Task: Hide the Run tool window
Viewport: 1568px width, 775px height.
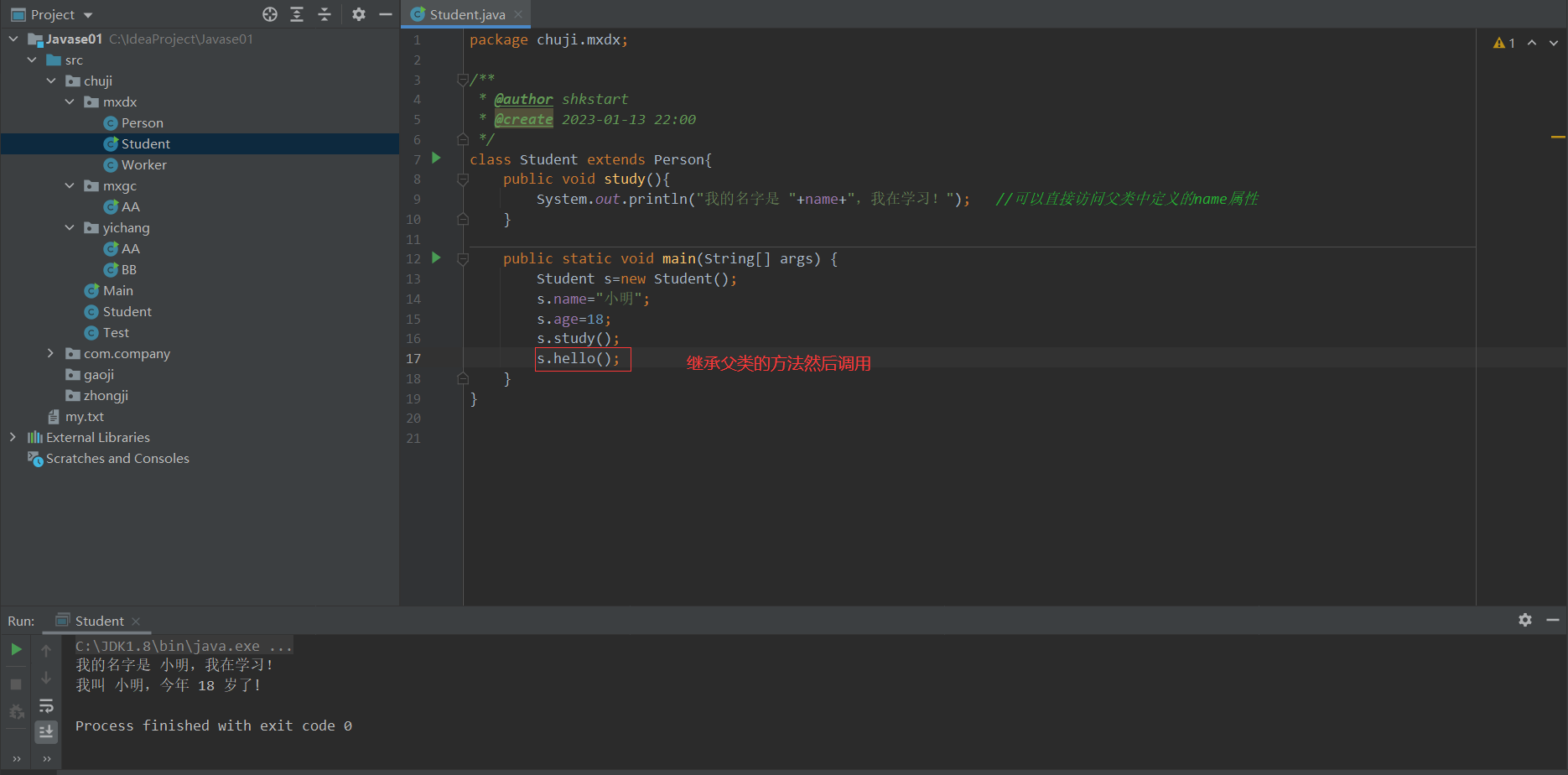Action: (x=1553, y=620)
